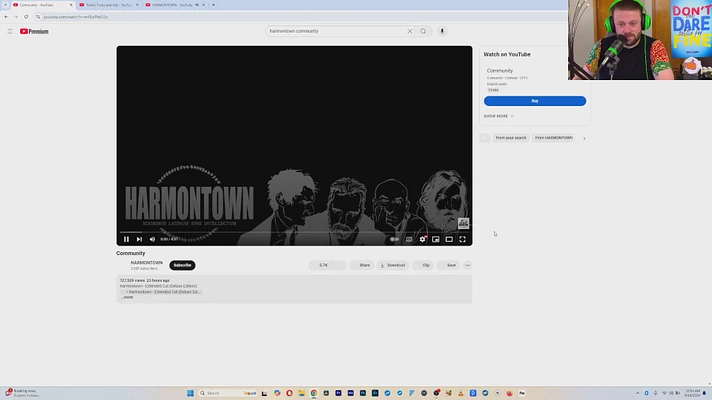Switch to theater mode
The width and height of the screenshot is (712, 400).
coord(449,239)
